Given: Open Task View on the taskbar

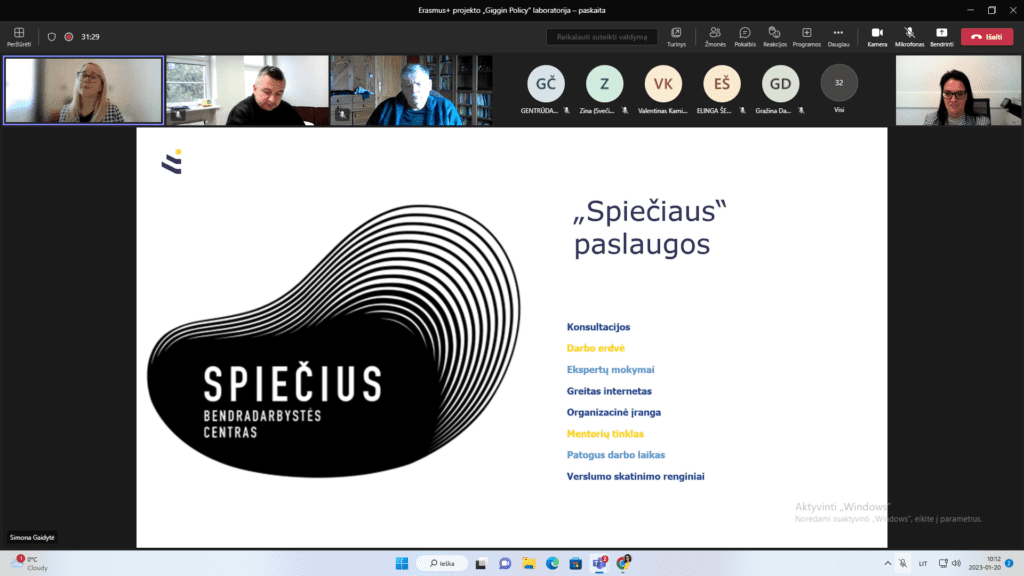Looking at the screenshot, I should 481,564.
